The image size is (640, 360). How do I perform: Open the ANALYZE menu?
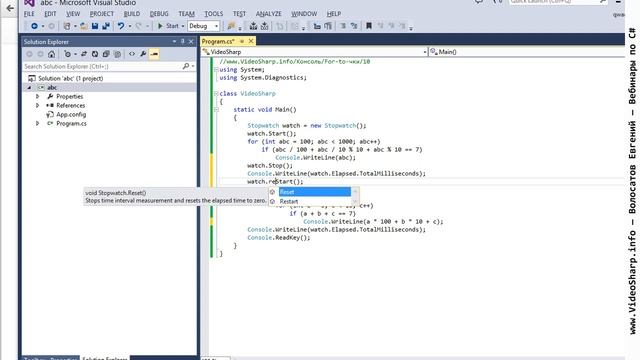pyautogui.click(x=269, y=14)
